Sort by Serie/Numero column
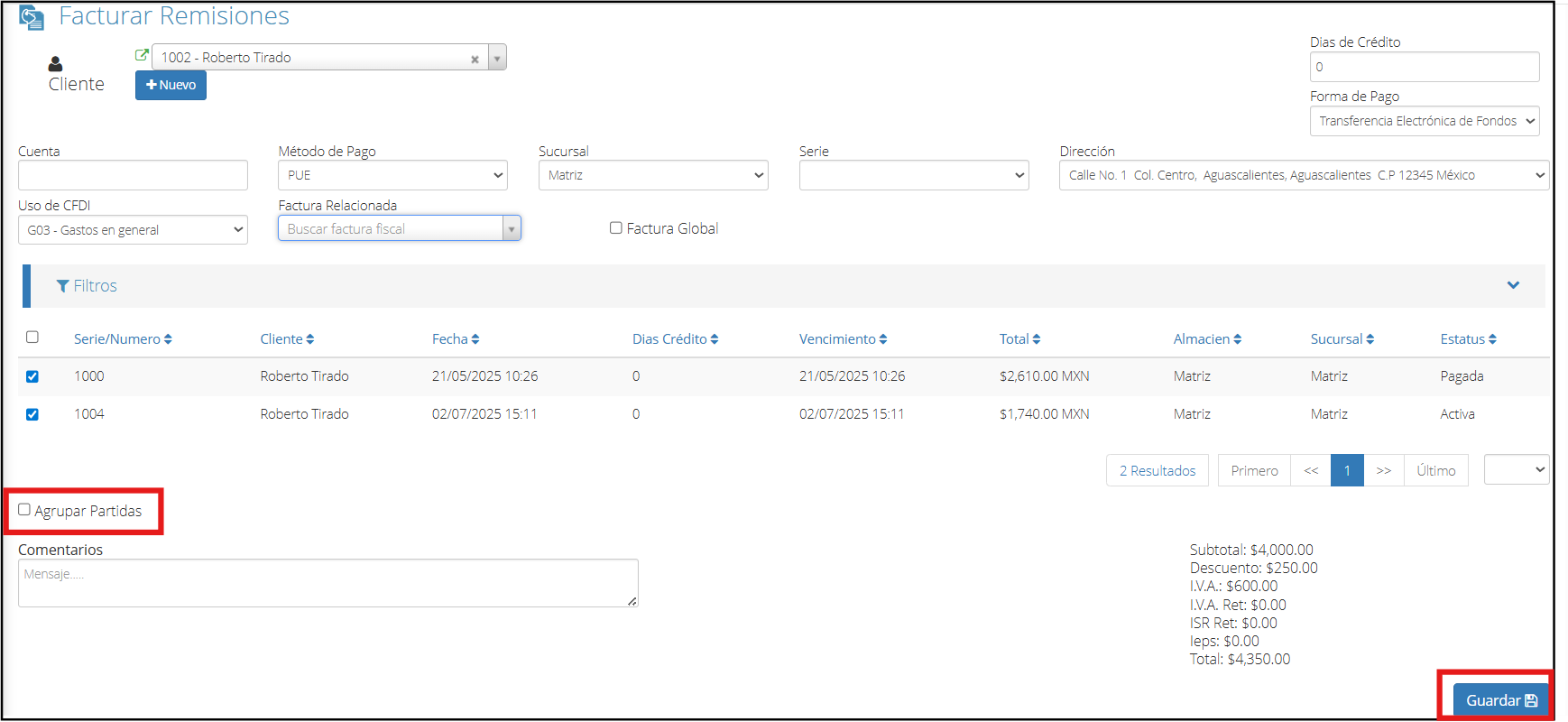1568x722 pixels. 123,339
